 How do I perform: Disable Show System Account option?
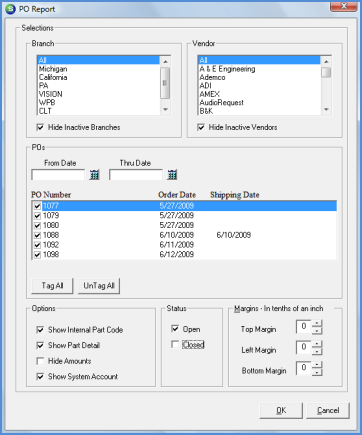click(x=40, y=377)
